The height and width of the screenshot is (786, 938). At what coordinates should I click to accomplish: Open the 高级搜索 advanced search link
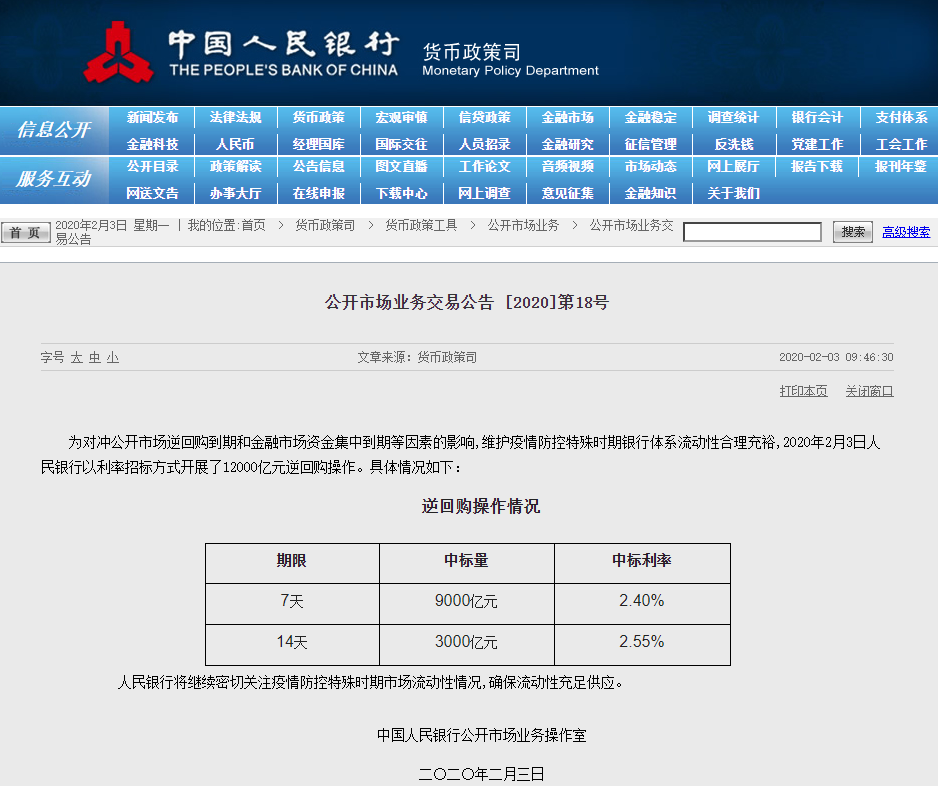tap(906, 232)
